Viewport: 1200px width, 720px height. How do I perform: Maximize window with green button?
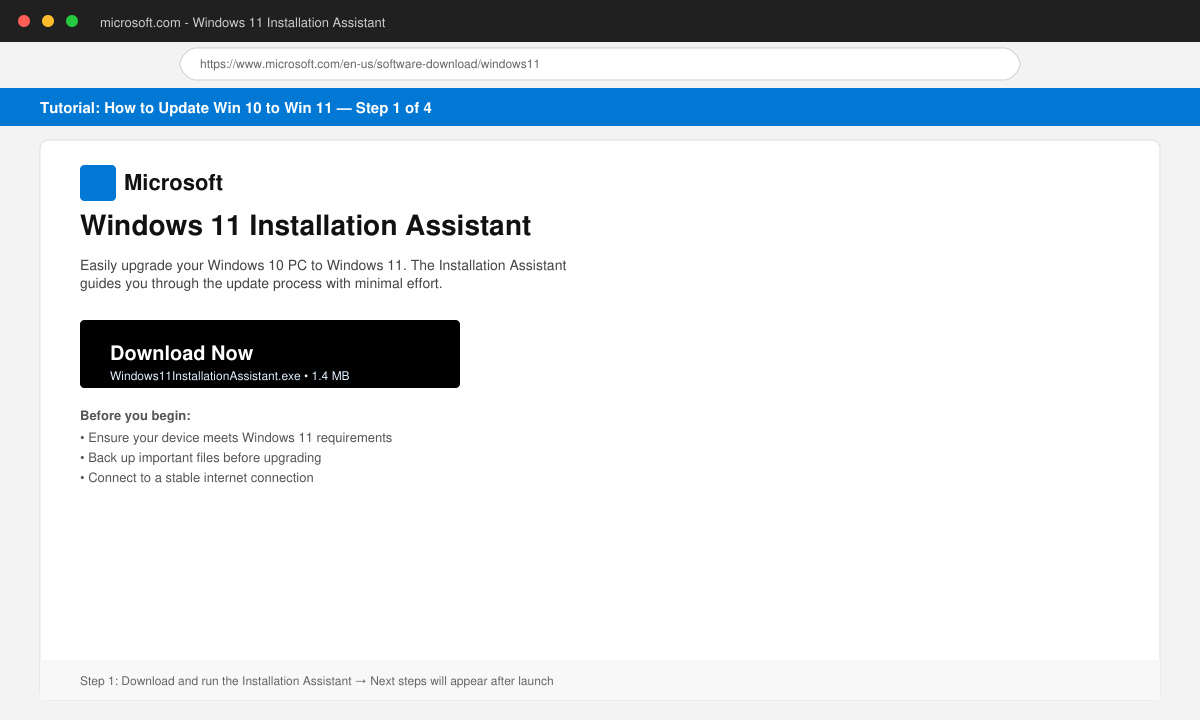point(72,21)
